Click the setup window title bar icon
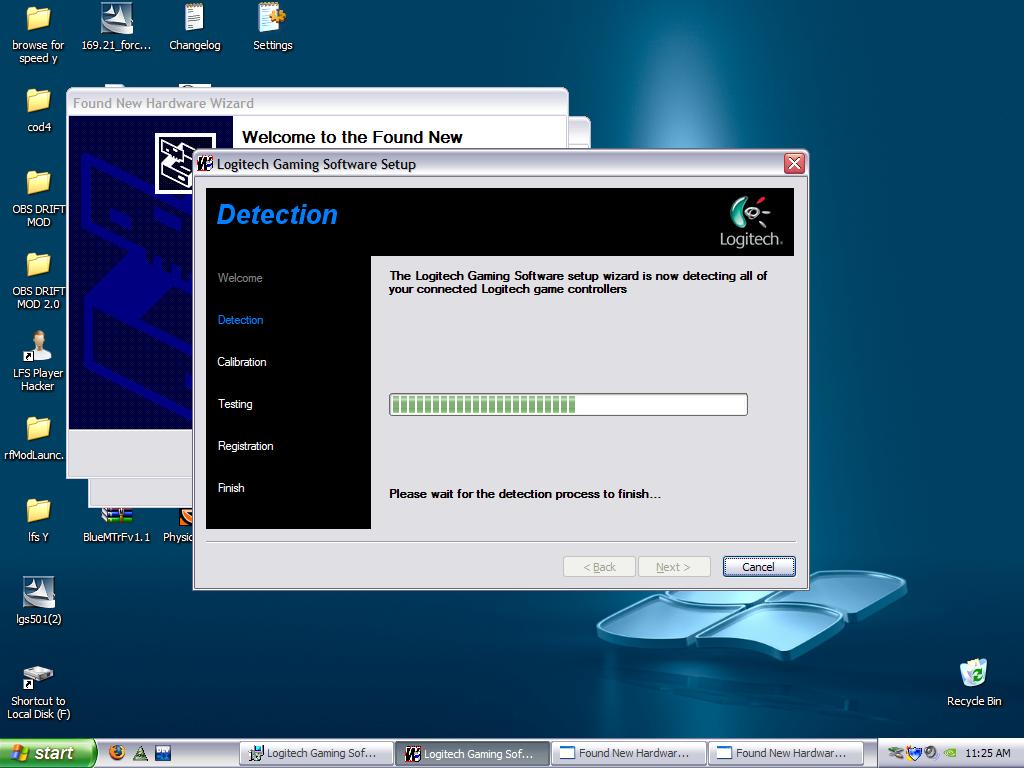1024x768 pixels. coord(205,163)
